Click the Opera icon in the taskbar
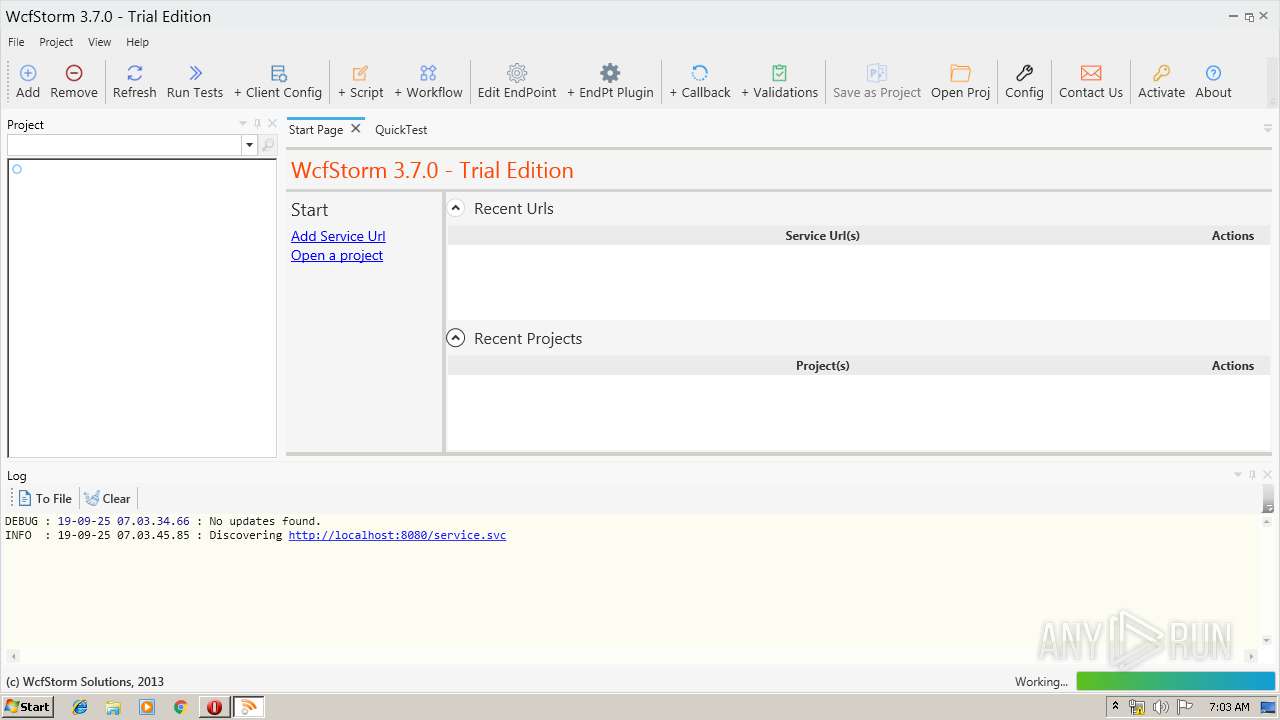1280x720 pixels. pos(214,707)
